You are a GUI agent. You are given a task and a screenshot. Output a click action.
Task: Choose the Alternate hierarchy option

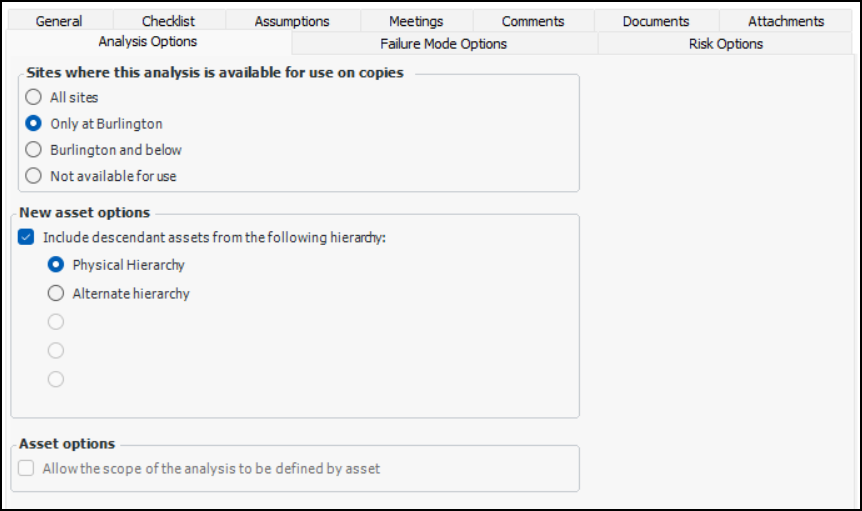[57, 294]
